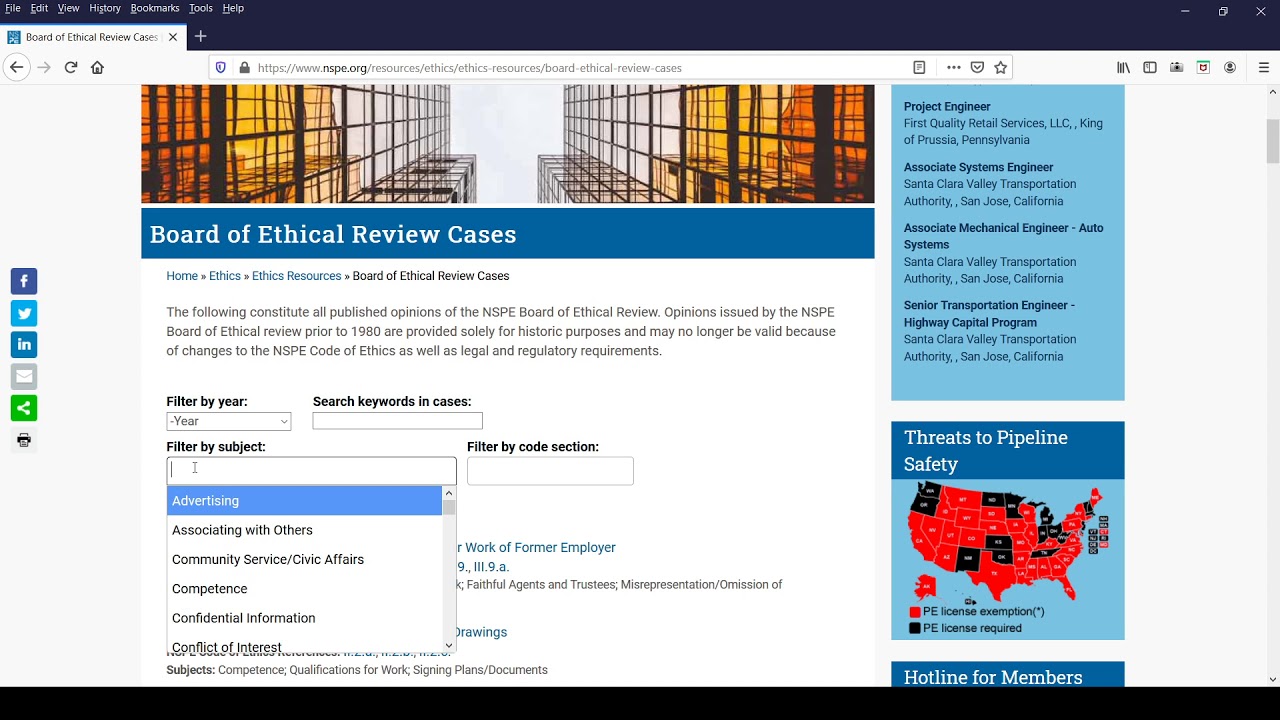Viewport: 1280px width, 720px height.
Task: Open Associate Systems Engineer job listing
Action: [978, 168]
